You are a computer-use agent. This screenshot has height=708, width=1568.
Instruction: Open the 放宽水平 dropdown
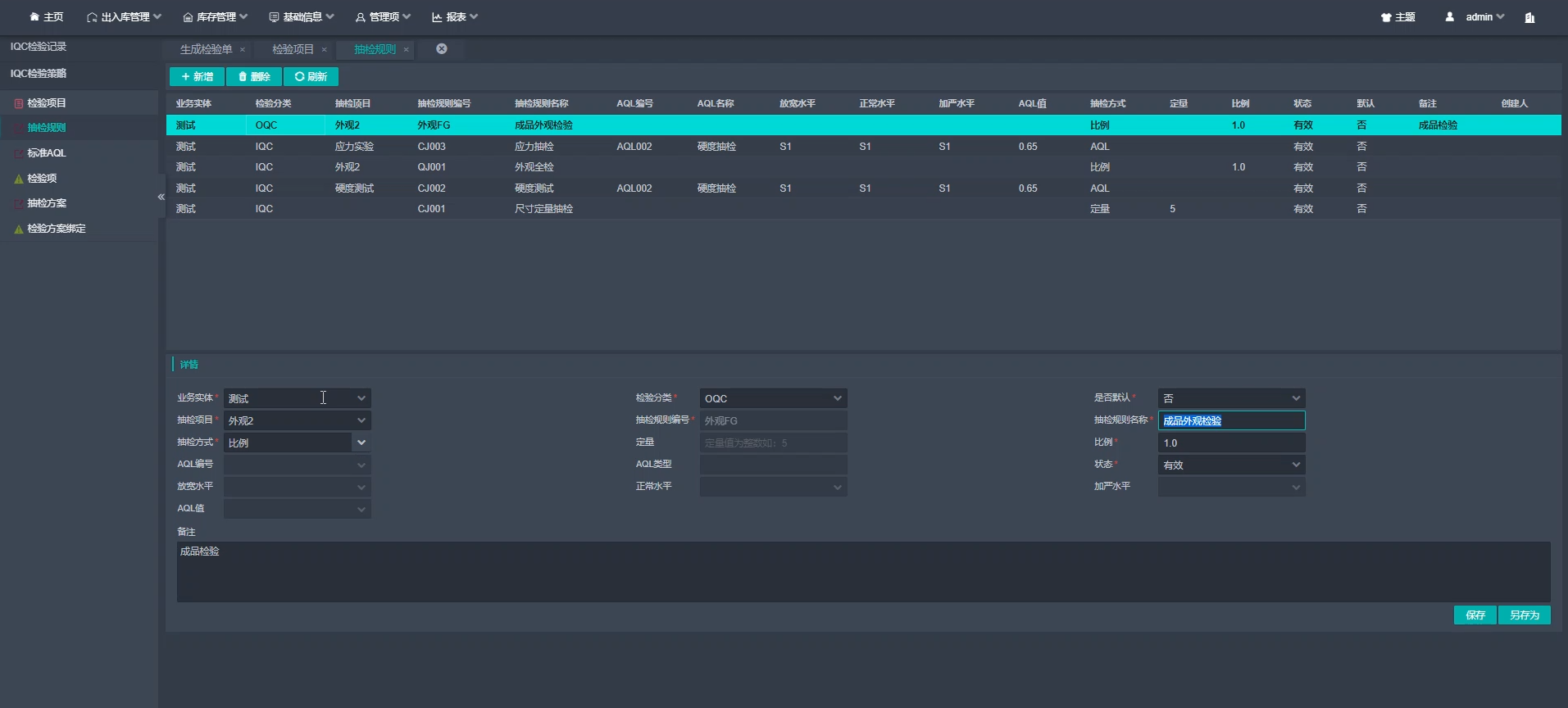click(298, 487)
